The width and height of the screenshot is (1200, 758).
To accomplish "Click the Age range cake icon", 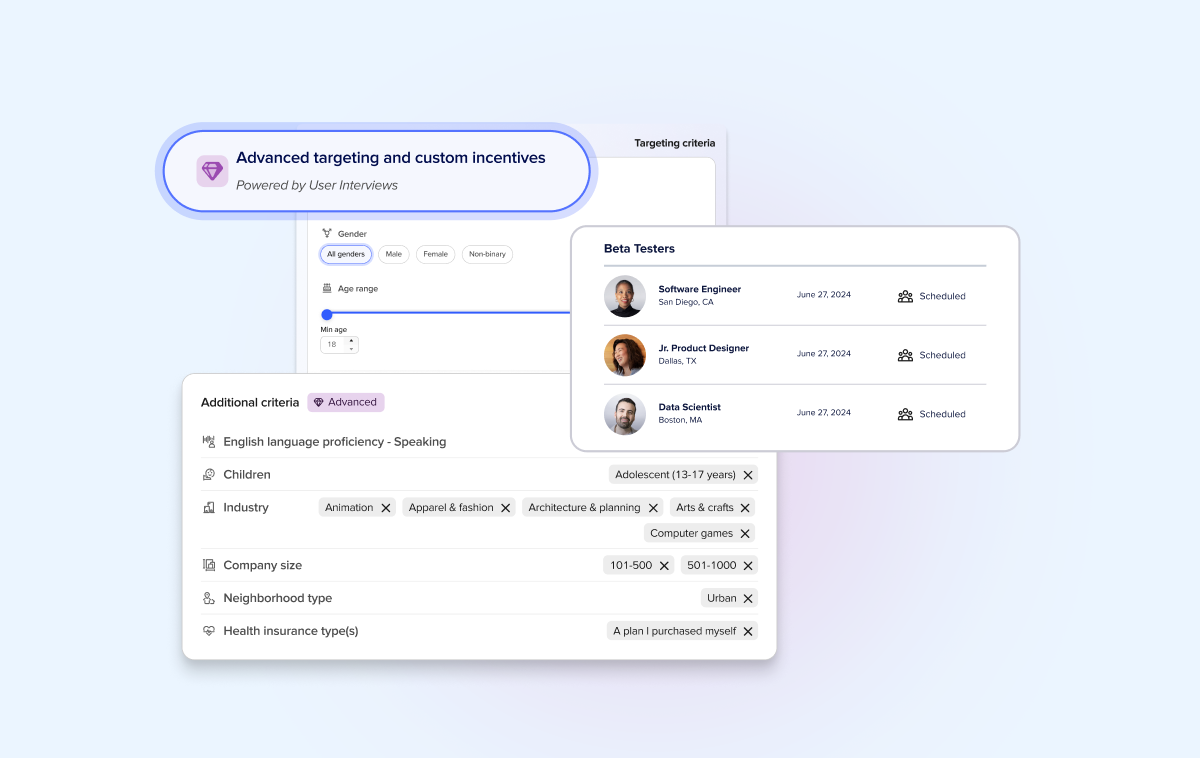I will tap(327, 288).
